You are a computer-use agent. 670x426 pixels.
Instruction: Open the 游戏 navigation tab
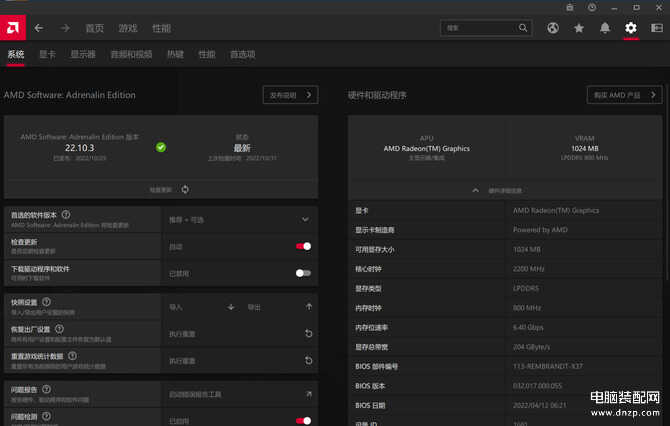[128, 28]
